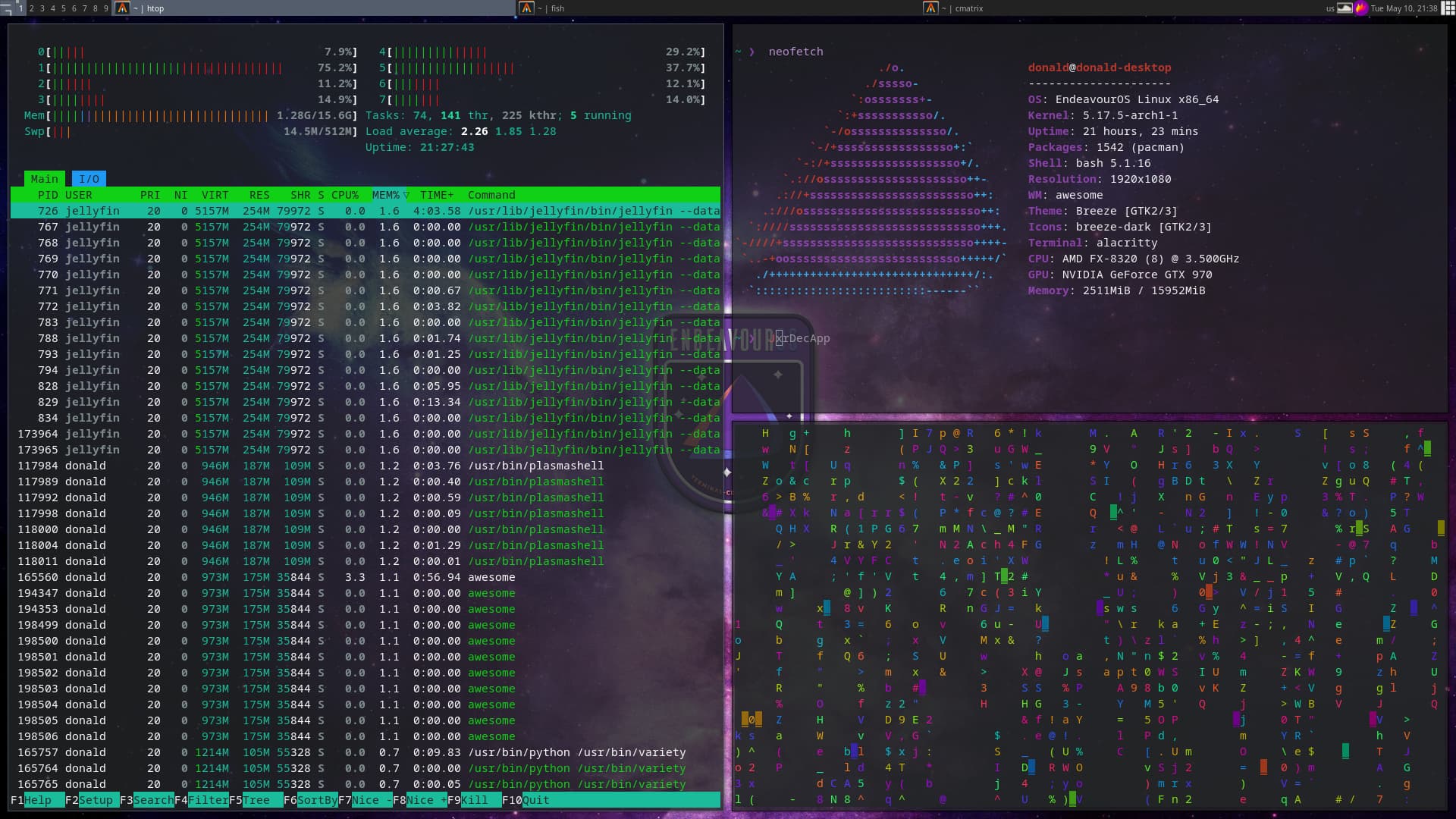Image resolution: width=1456 pixels, height=819 pixels.
Task: Switch to workspace tag 2
Action: click(31, 8)
